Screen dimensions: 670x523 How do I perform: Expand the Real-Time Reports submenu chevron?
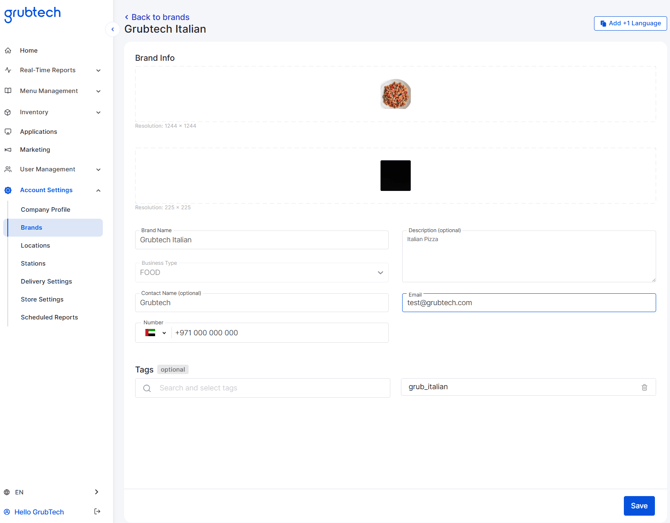(x=98, y=71)
